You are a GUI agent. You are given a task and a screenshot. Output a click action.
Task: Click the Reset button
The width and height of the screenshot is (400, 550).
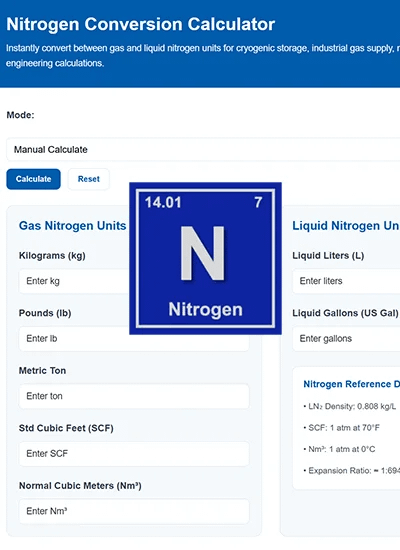pyautogui.click(x=88, y=179)
